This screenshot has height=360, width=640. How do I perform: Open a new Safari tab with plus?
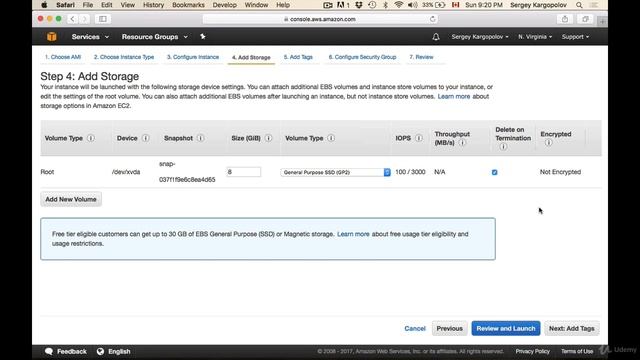[x=602, y=21]
